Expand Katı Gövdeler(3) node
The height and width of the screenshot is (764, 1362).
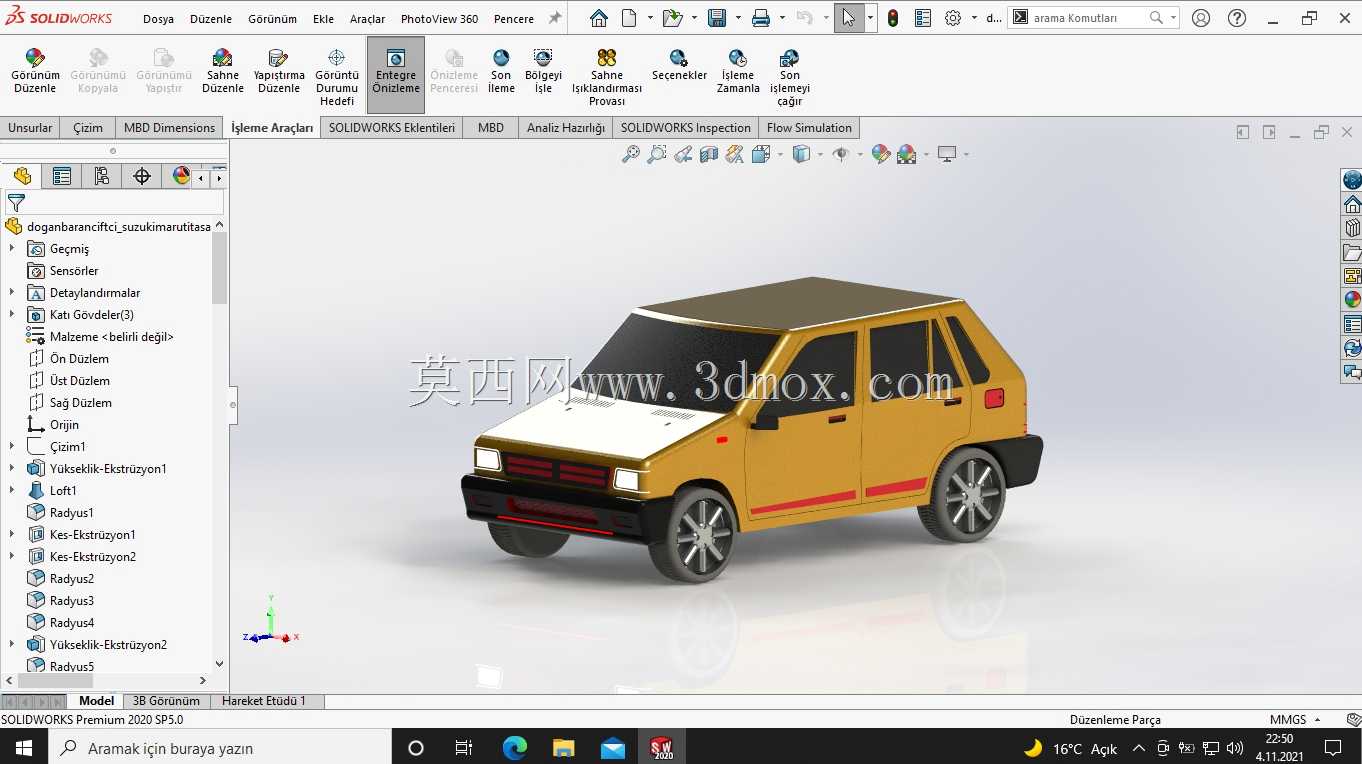click(12, 315)
